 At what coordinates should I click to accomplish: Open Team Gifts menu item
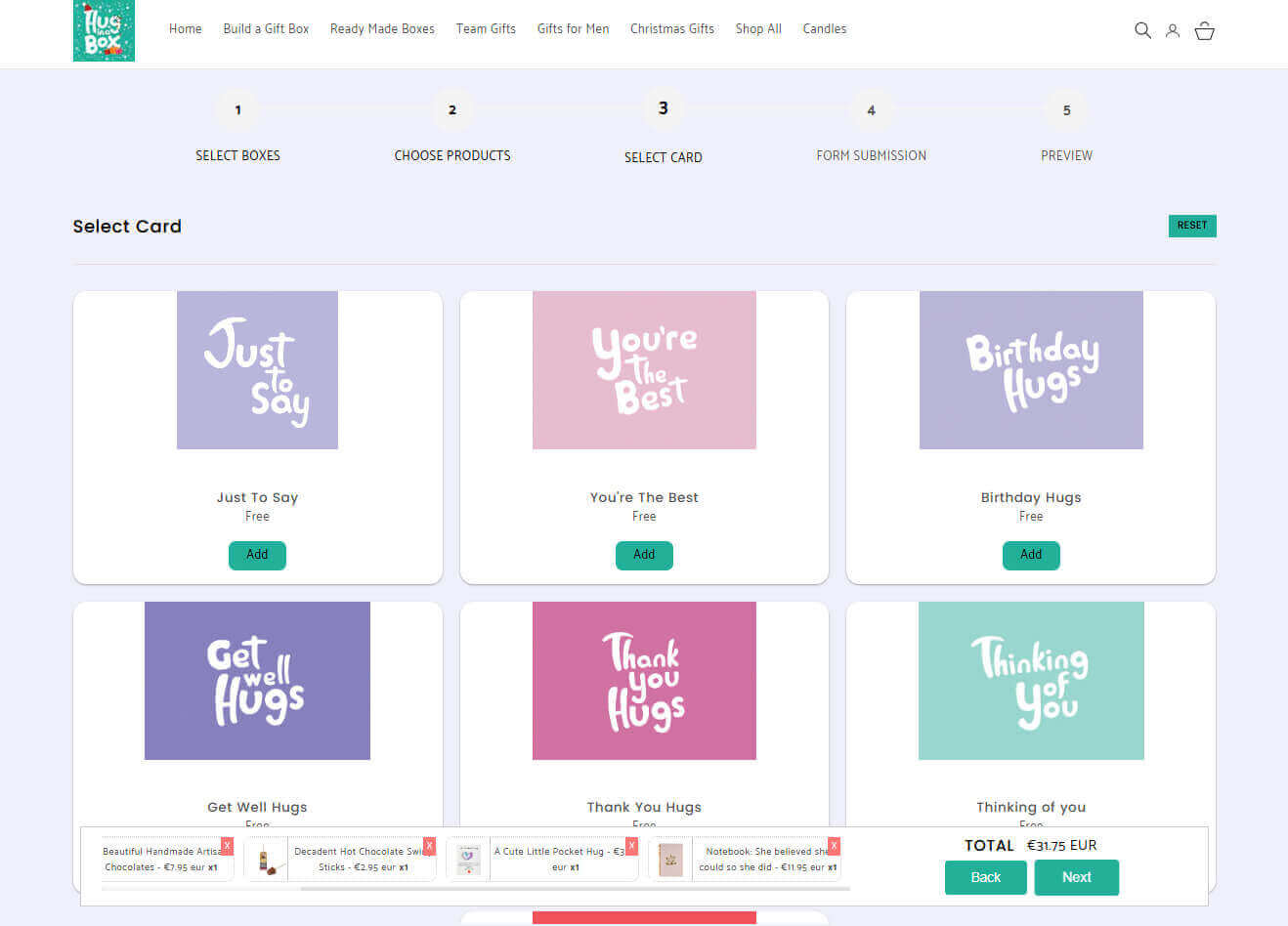click(x=486, y=29)
